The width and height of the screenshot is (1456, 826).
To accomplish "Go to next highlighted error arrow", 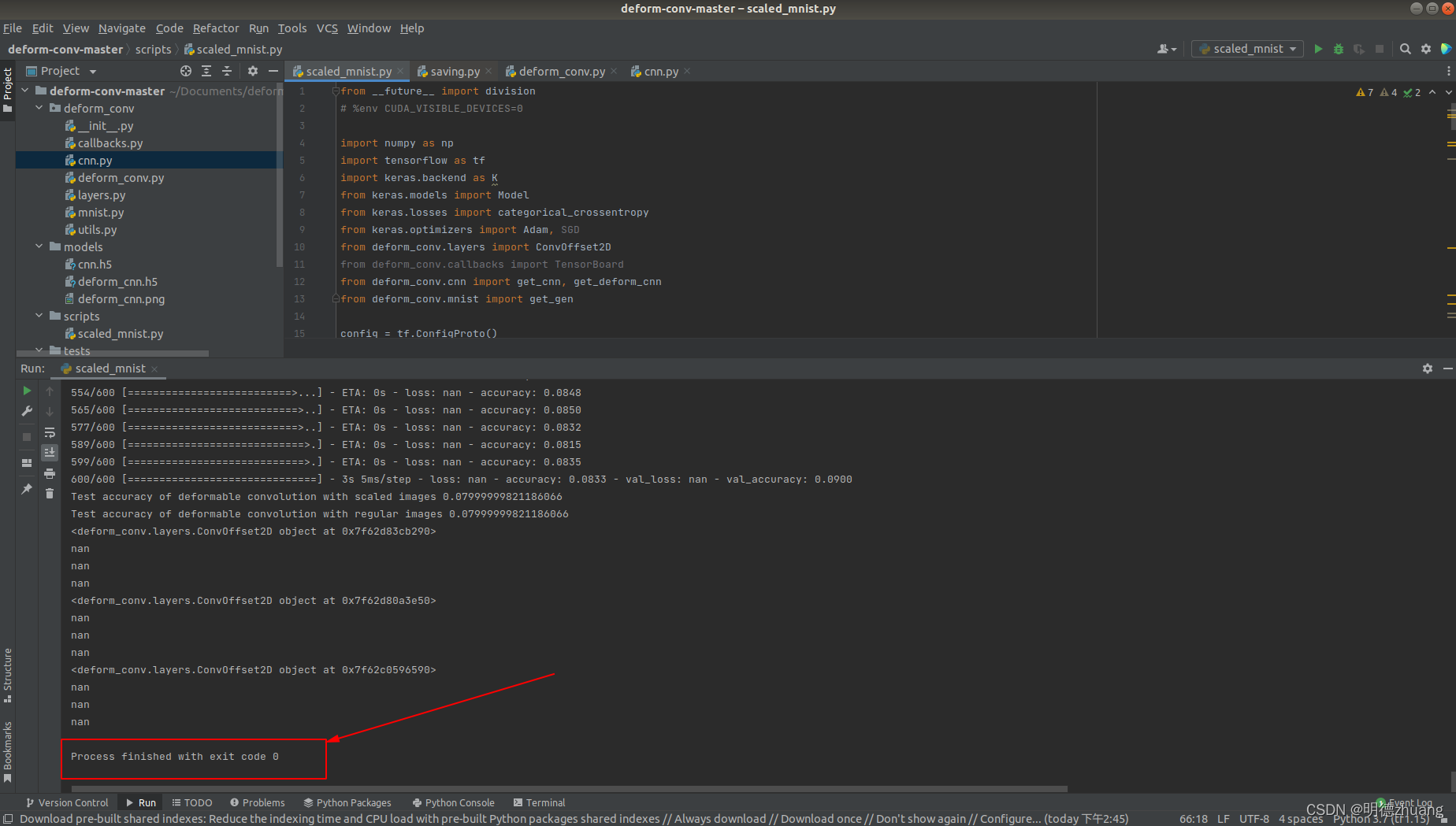I will coord(1448,92).
